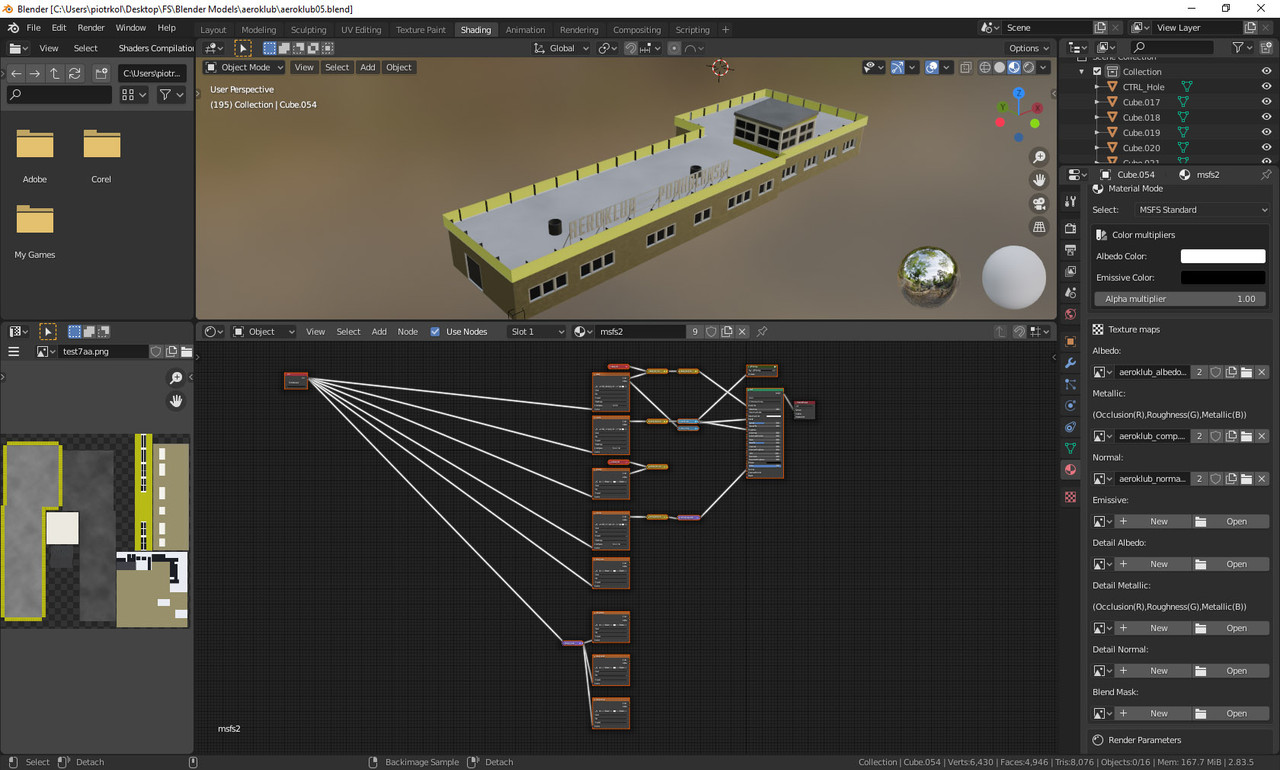The width and height of the screenshot is (1280, 770).
Task: Switch to the Modeling workspace tab
Action: point(258,30)
